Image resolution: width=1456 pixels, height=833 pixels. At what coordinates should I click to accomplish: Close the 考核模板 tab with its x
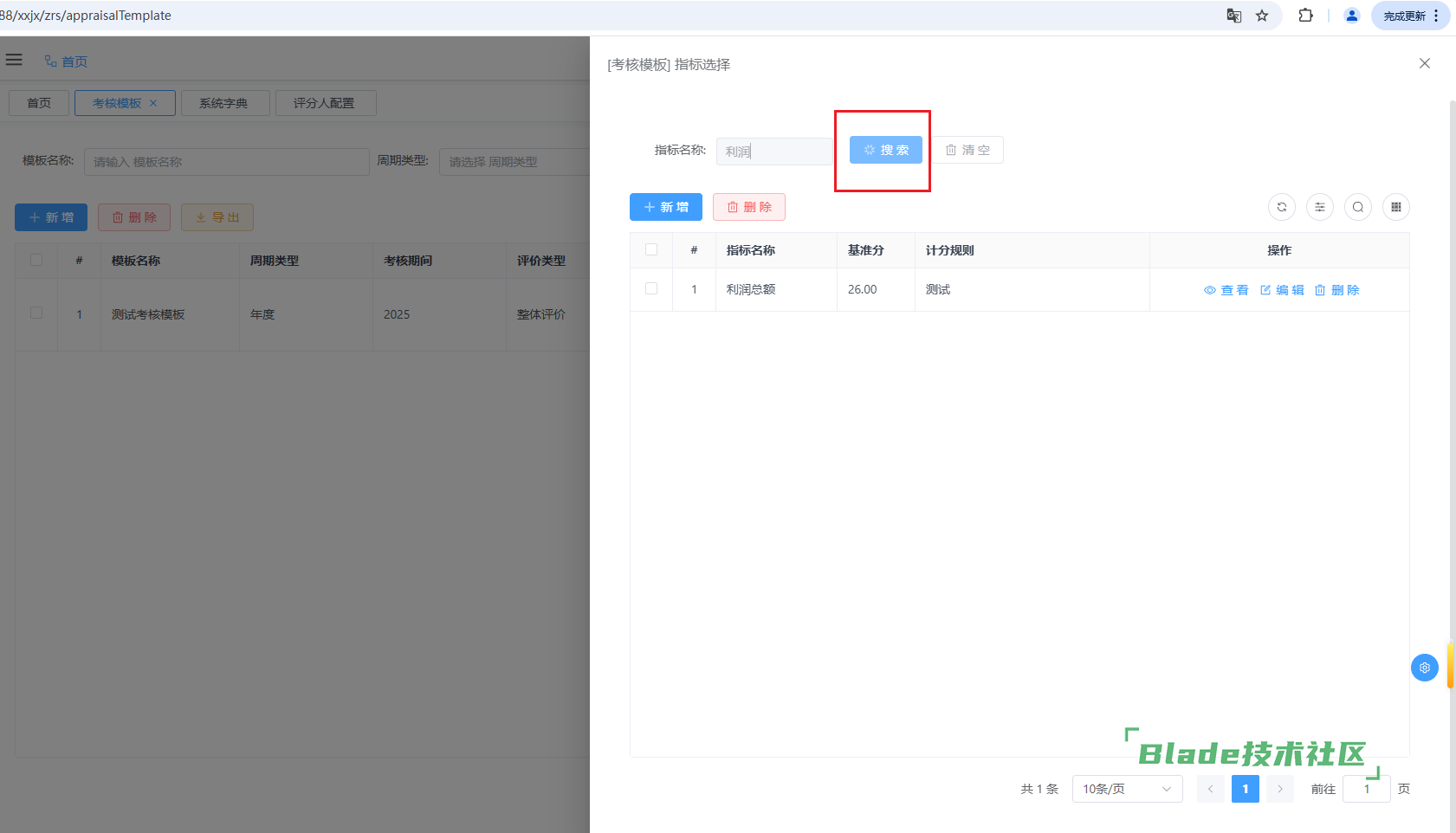click(153, 103)
